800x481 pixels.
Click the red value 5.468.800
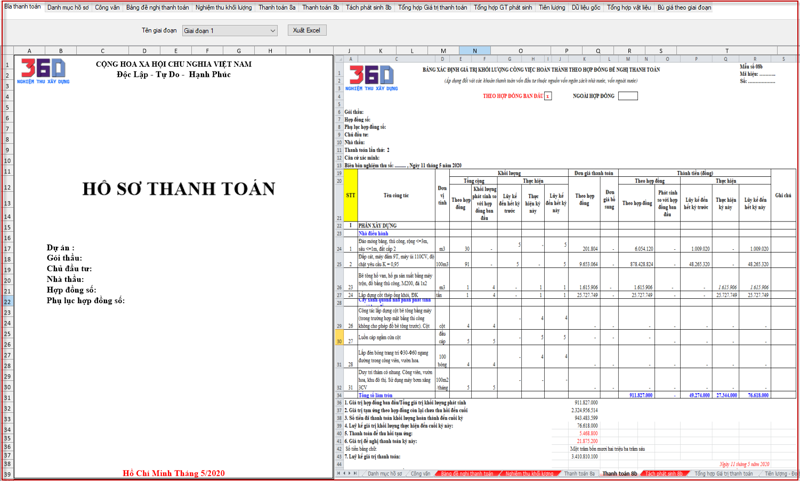pyautogui.click(x=588, y=433)
